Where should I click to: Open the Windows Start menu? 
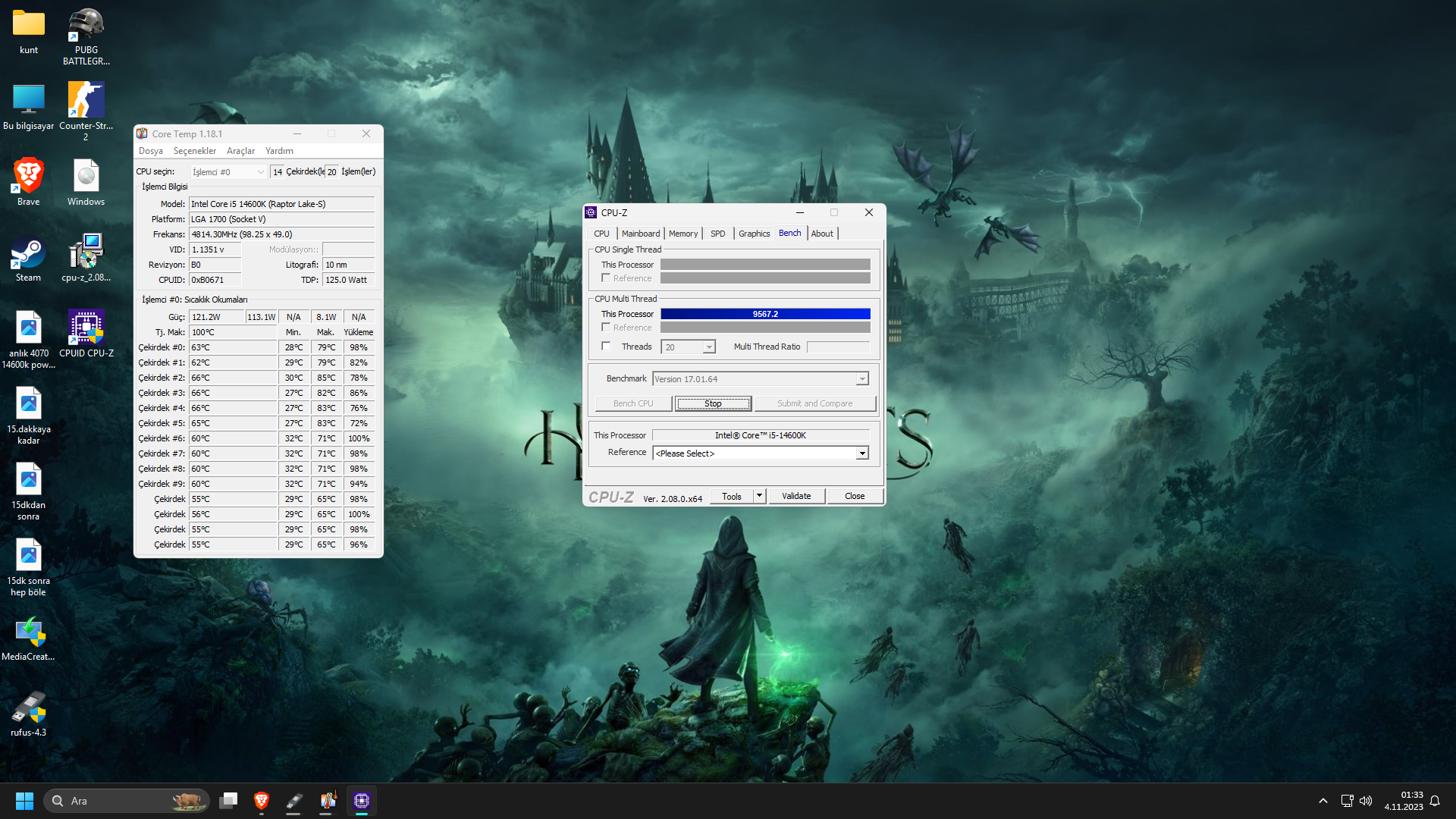pos(24,801)
